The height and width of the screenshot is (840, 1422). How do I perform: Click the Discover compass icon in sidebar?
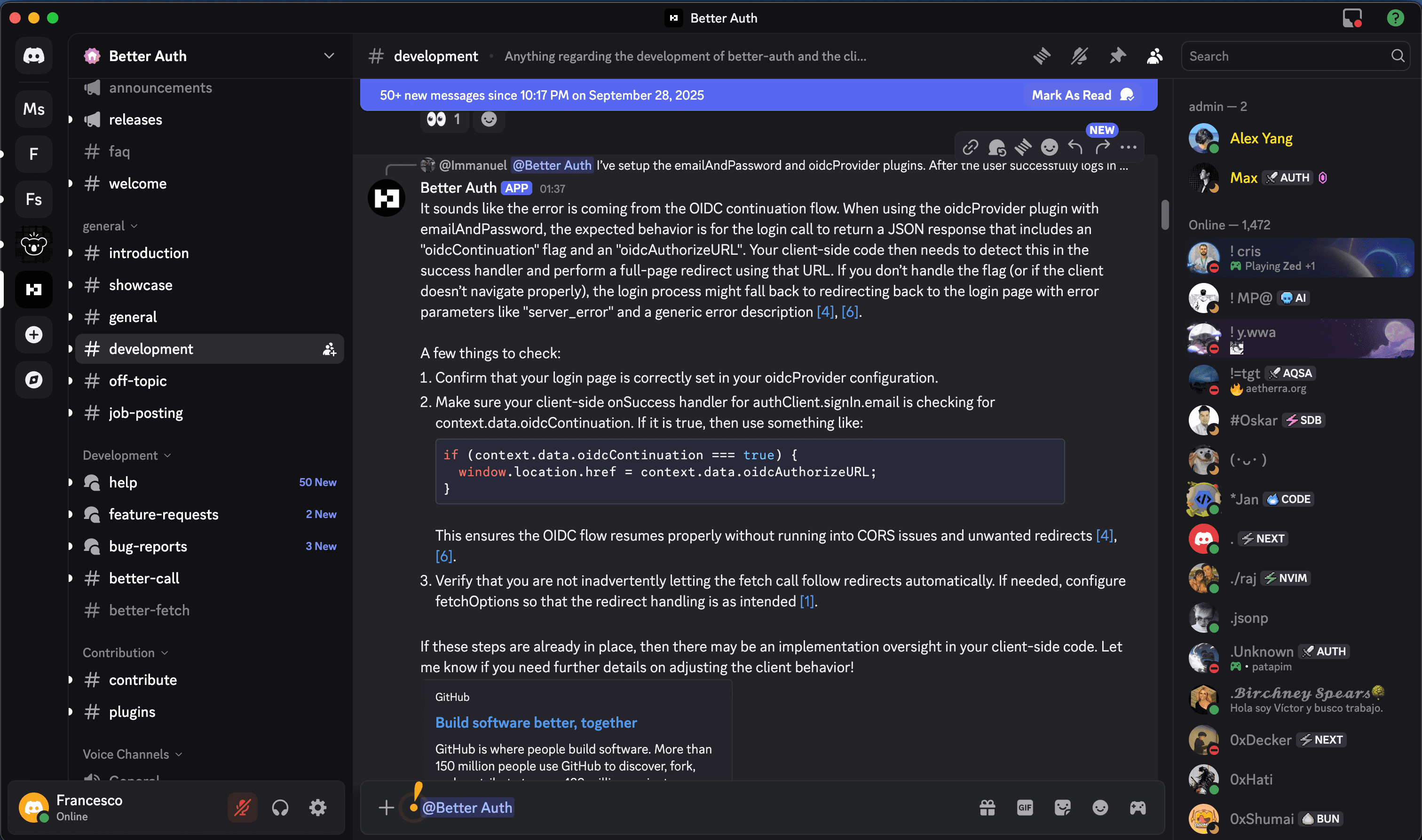pos(34,380)
